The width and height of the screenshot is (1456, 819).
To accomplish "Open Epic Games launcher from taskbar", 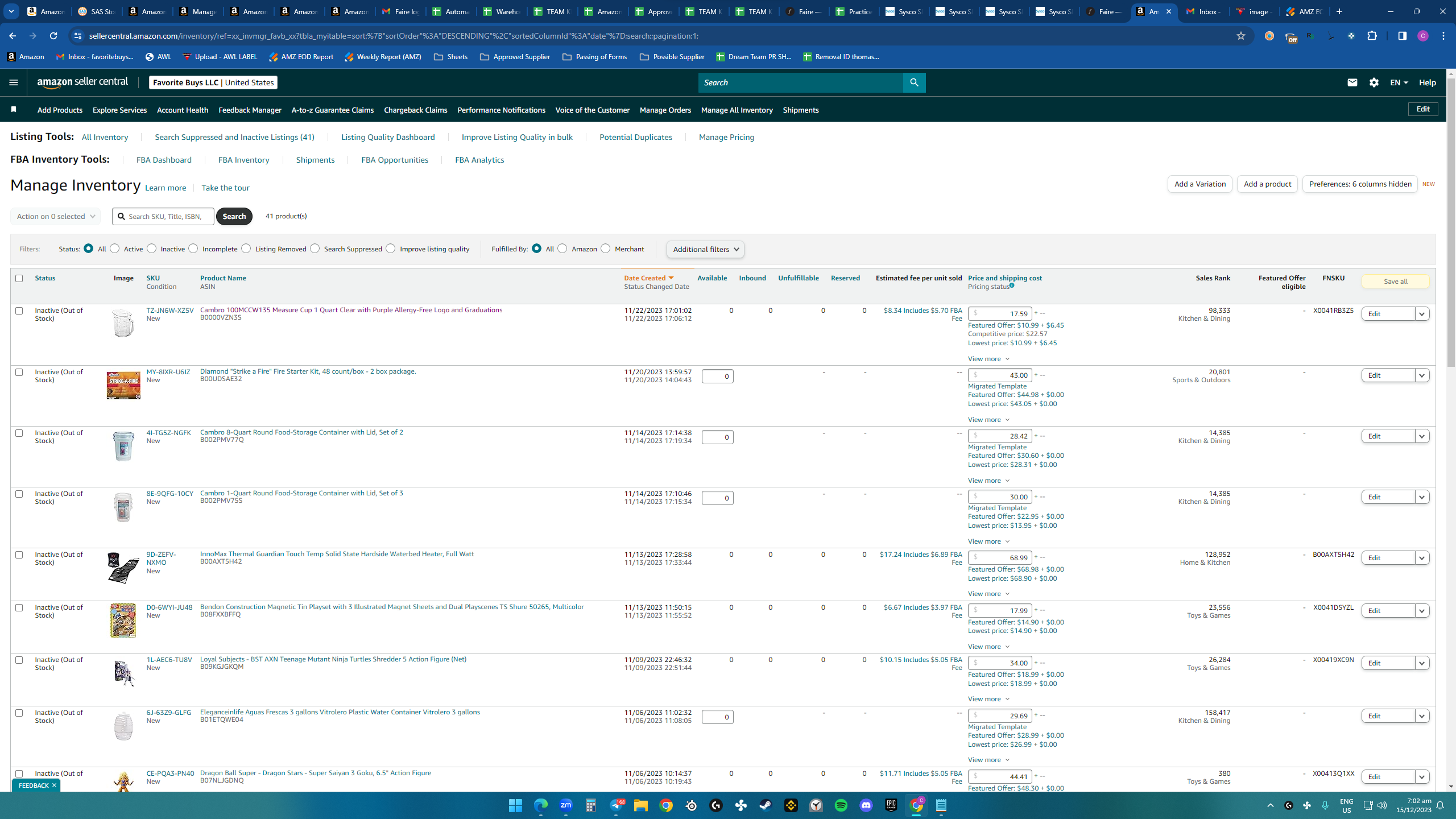I will (891, 805).
